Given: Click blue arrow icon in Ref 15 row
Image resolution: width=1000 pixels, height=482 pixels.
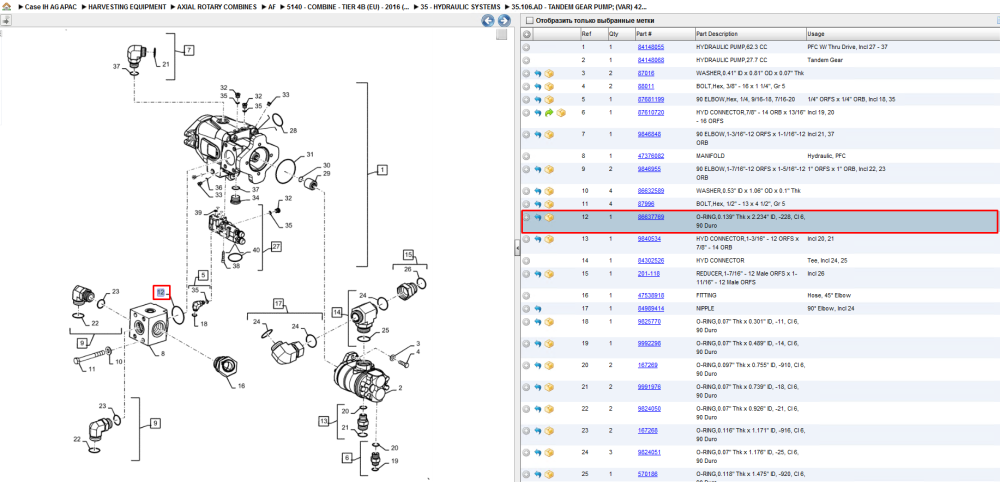Looking at the screenshot, I should tap(538, 274).
